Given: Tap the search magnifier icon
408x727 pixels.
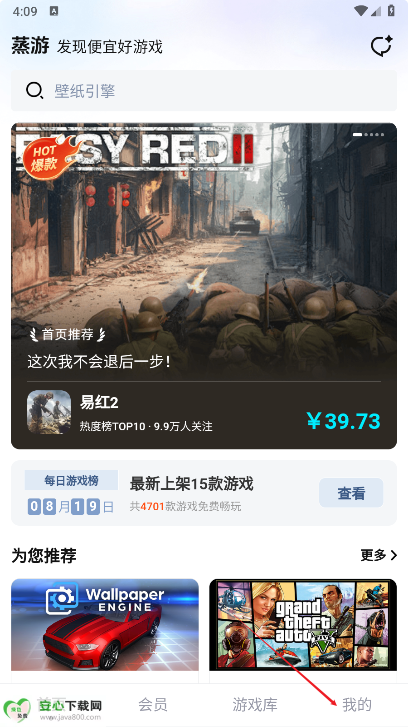Looking at the screenshot, I should [34, 90].
